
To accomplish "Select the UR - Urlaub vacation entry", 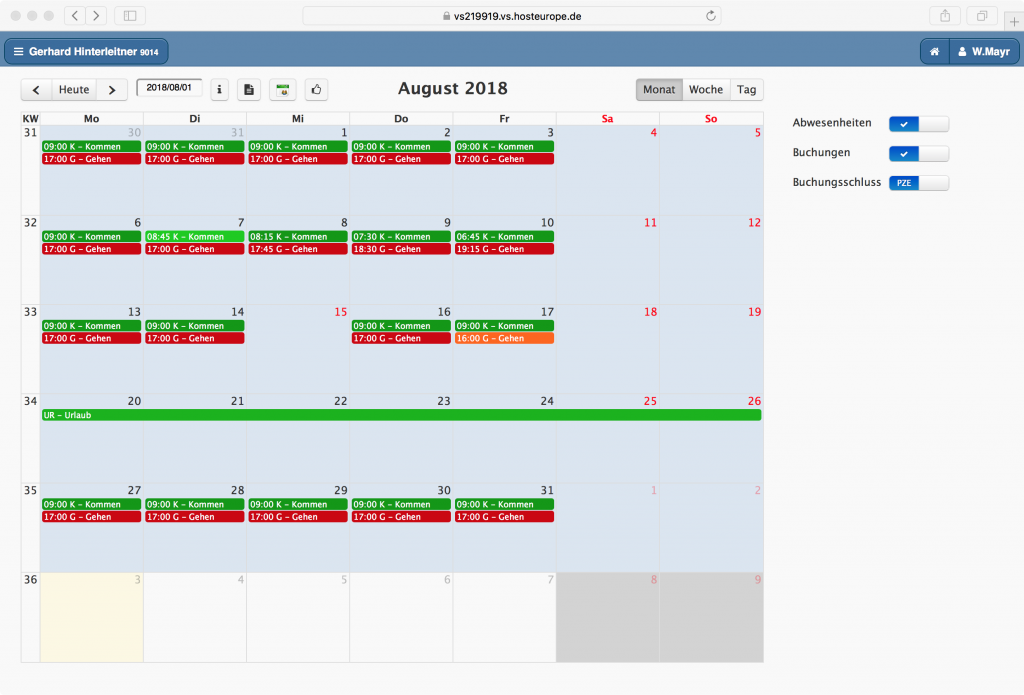I will click(x=400, y=415).
